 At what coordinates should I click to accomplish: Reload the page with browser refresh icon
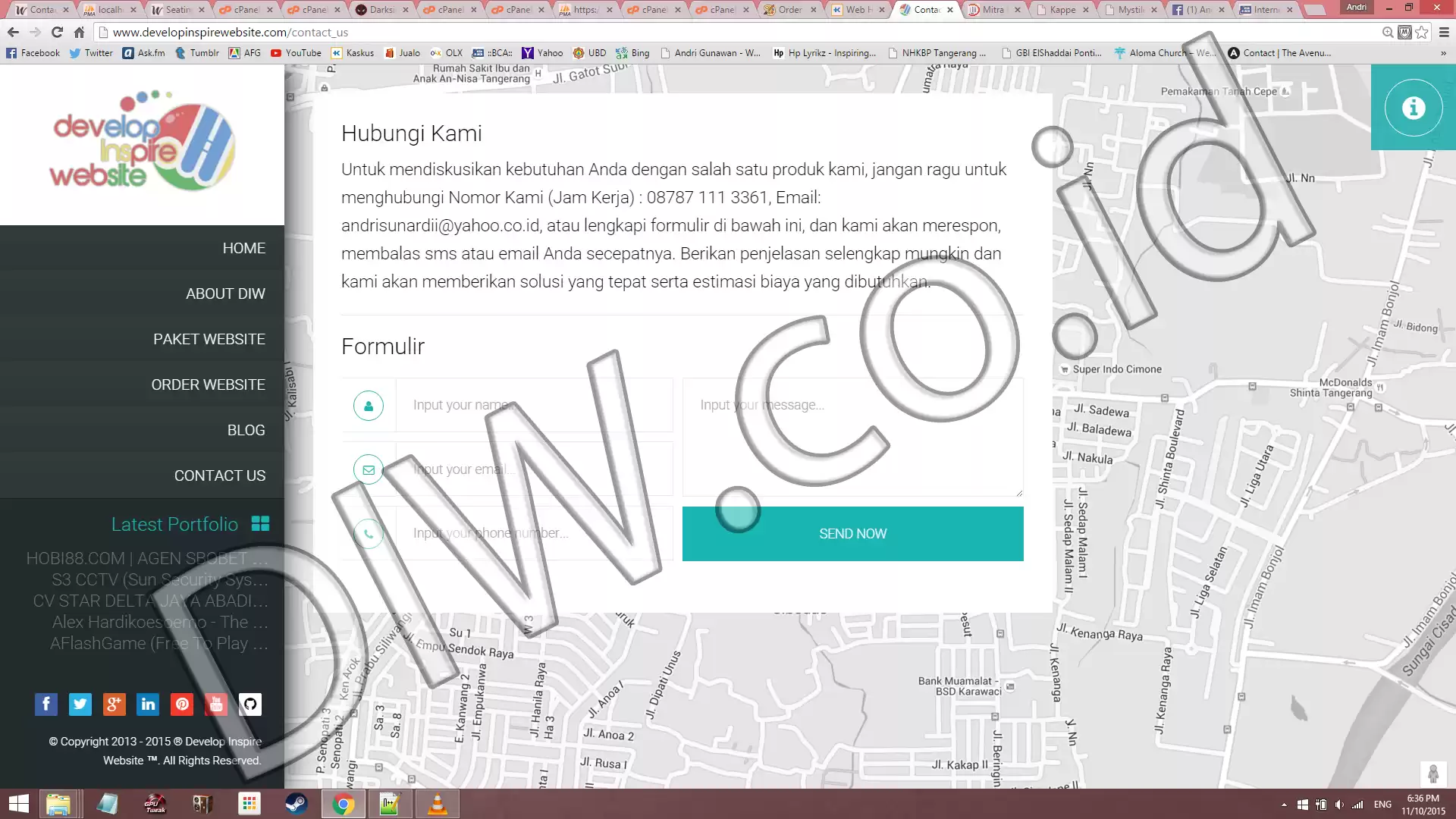(57, 32)
